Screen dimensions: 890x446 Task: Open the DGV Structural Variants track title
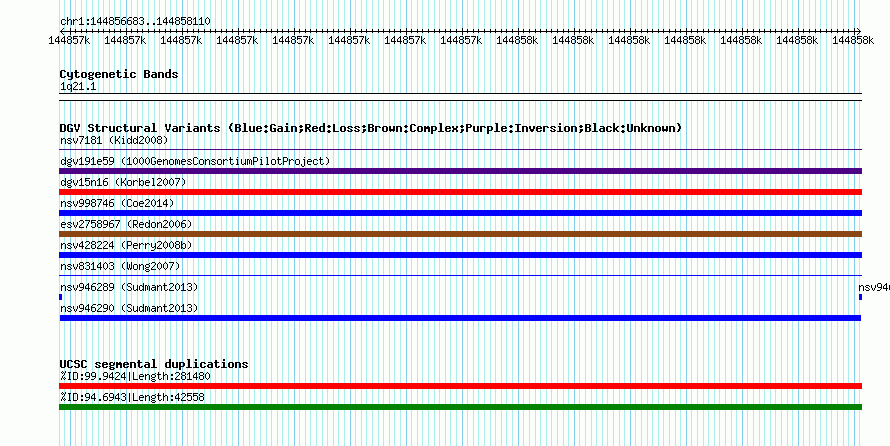371,128
